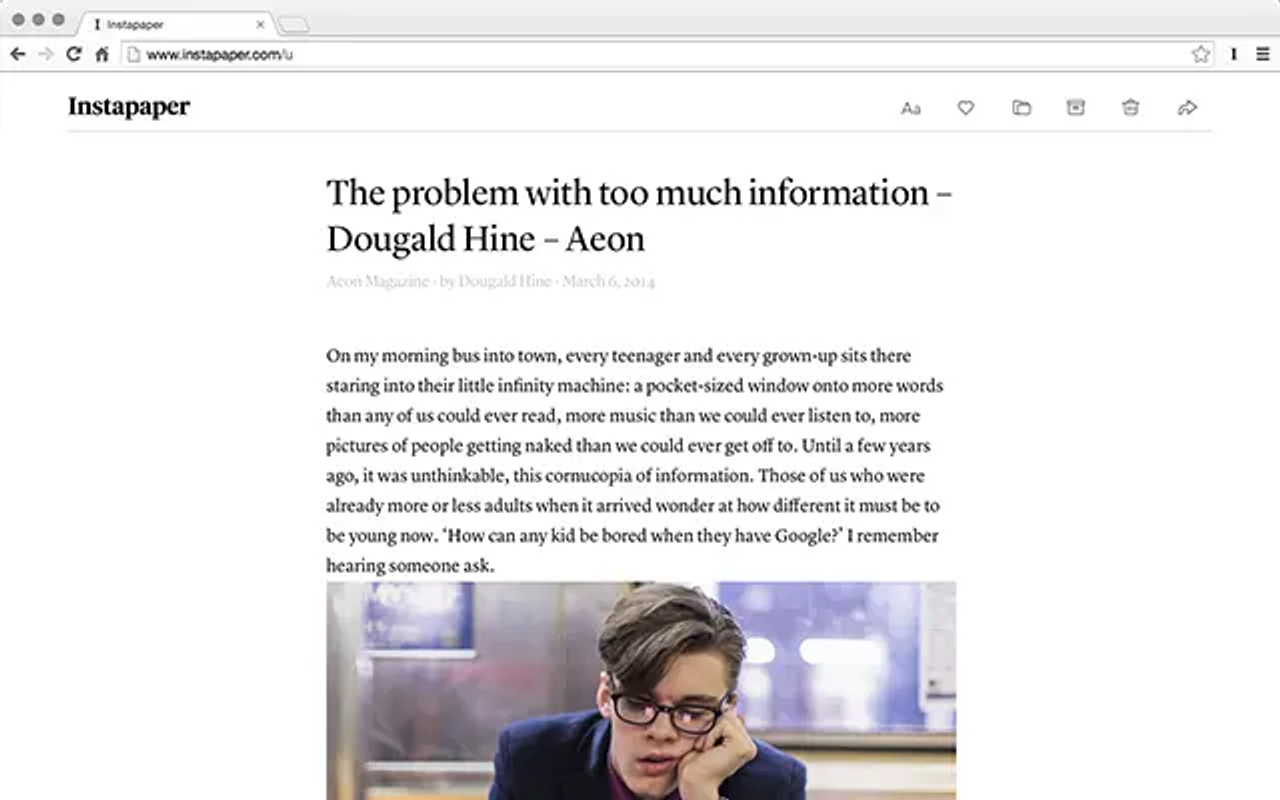Move the article to a folder
1280x800 pixels.
(1021, 108)
